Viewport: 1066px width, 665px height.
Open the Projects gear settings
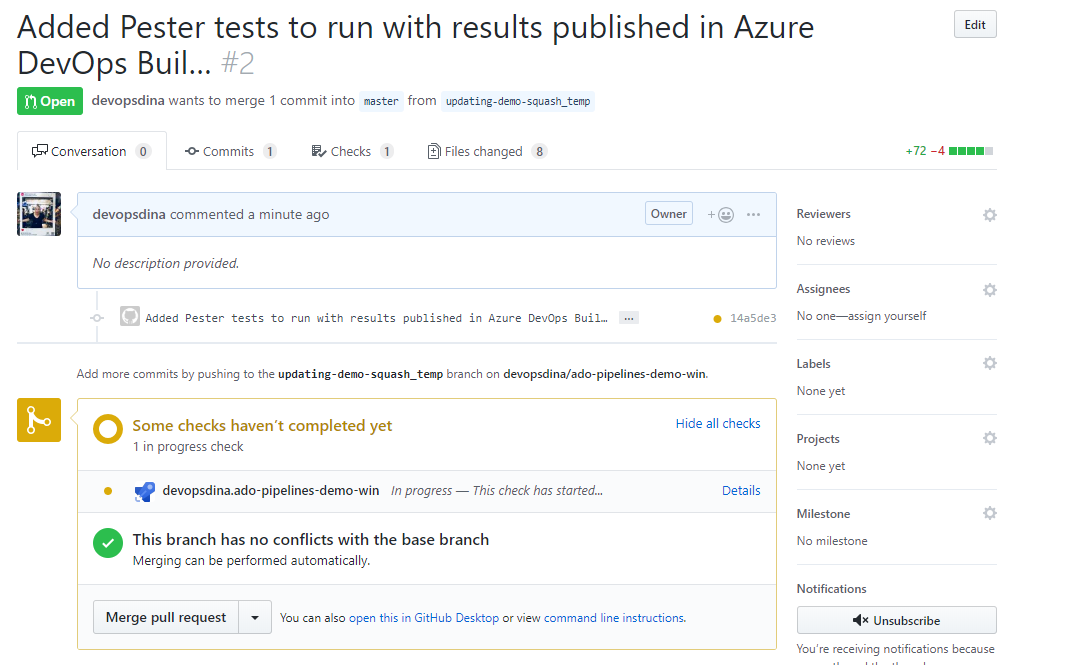pyautogui.click(x=989, y=438)
